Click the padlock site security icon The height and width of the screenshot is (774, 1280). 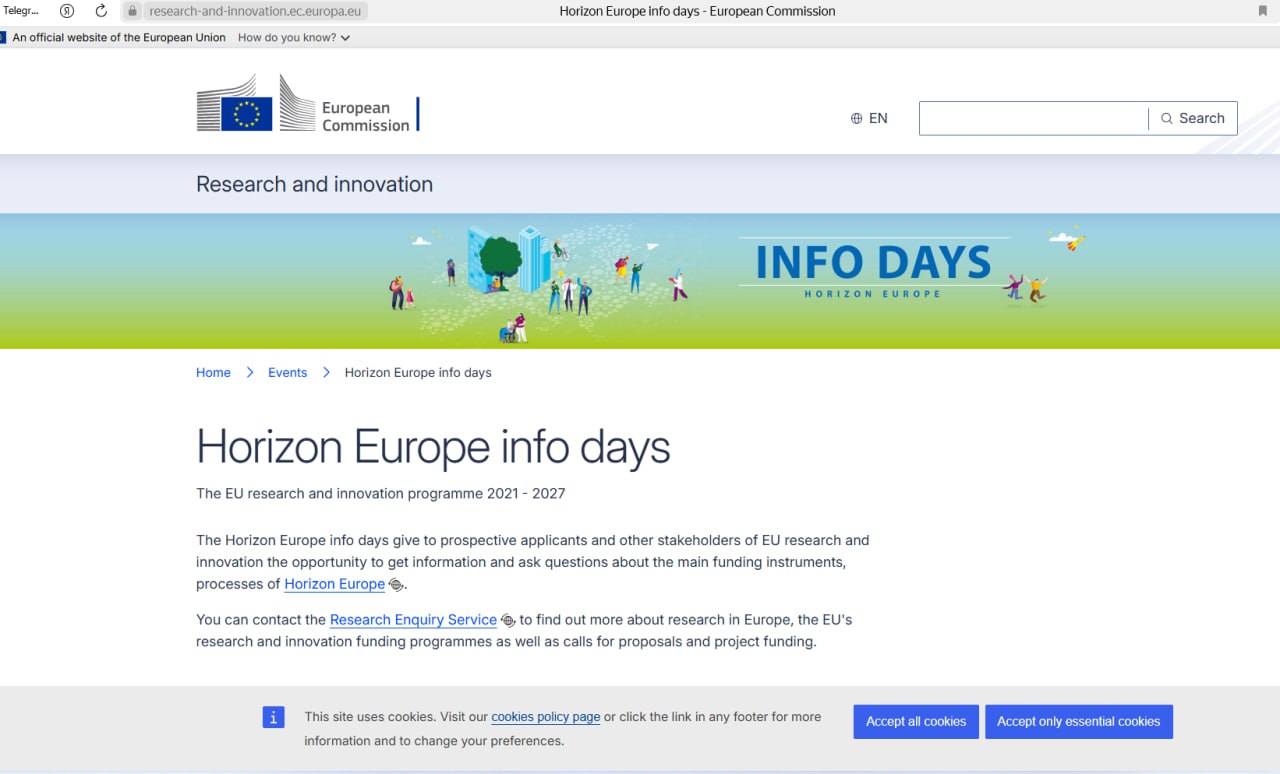[131, 11]
